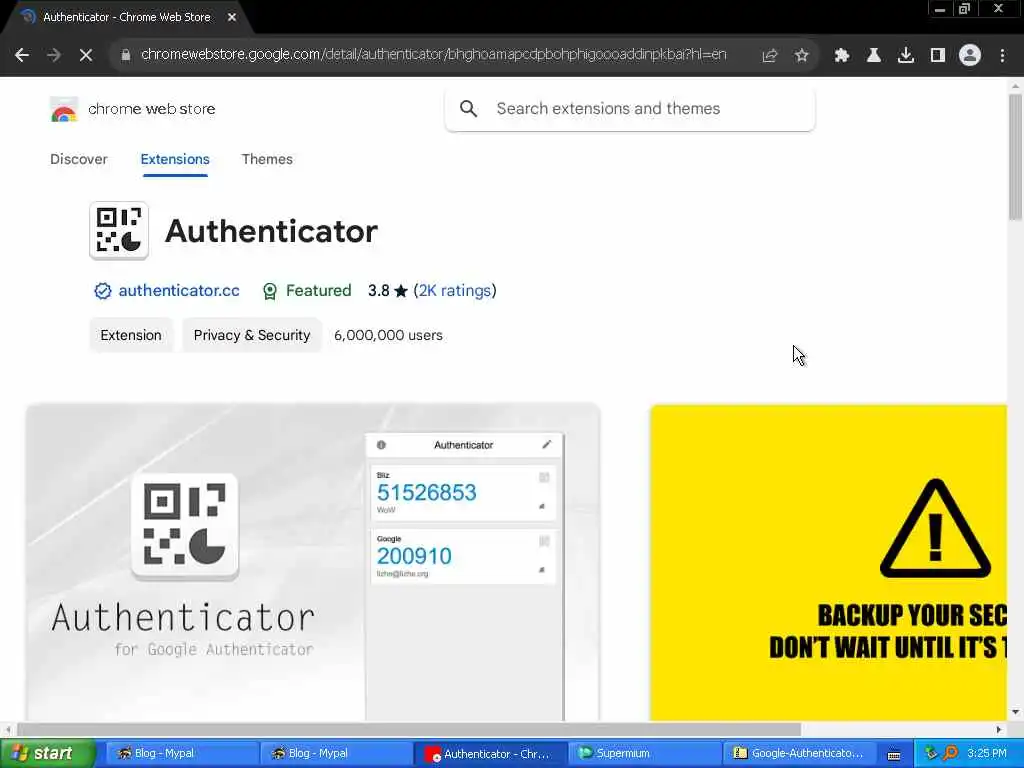
Task: Click the 3:25 PM system clock
Action: (x=987, y=753)
